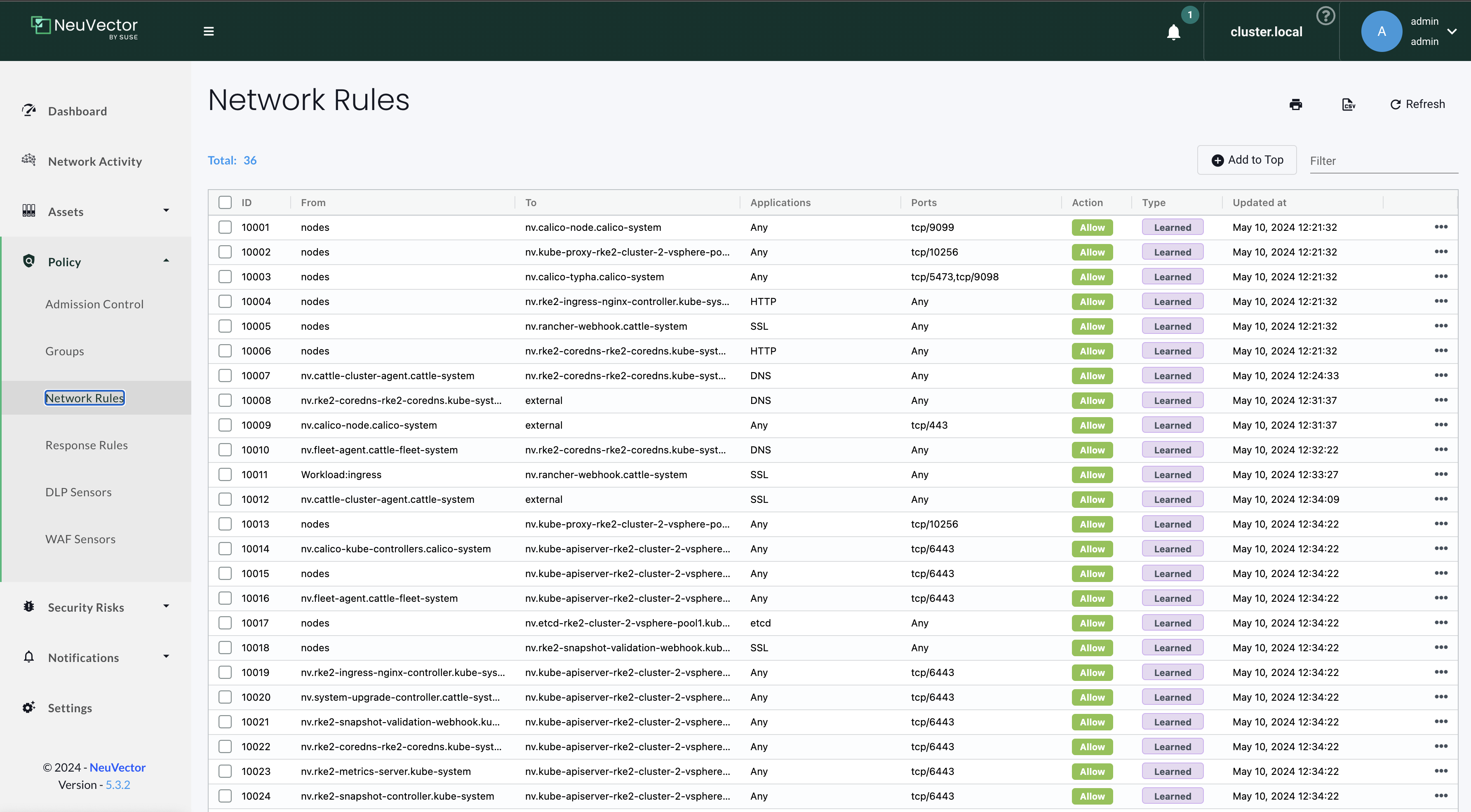The image size is (1471, 812).
Task: Click the print icon for network rules
Action: [1296, 104]
